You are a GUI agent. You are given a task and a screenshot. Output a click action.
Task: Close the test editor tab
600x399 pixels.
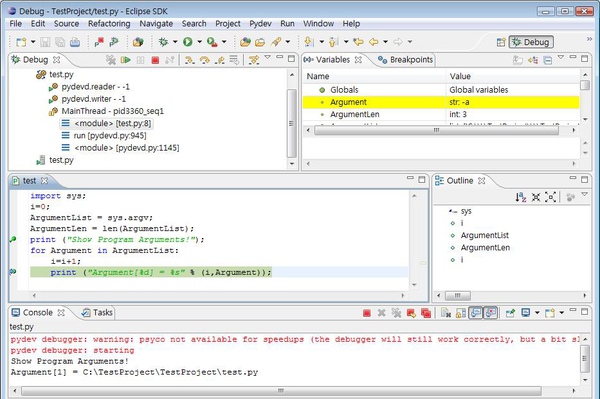point(44,181)
